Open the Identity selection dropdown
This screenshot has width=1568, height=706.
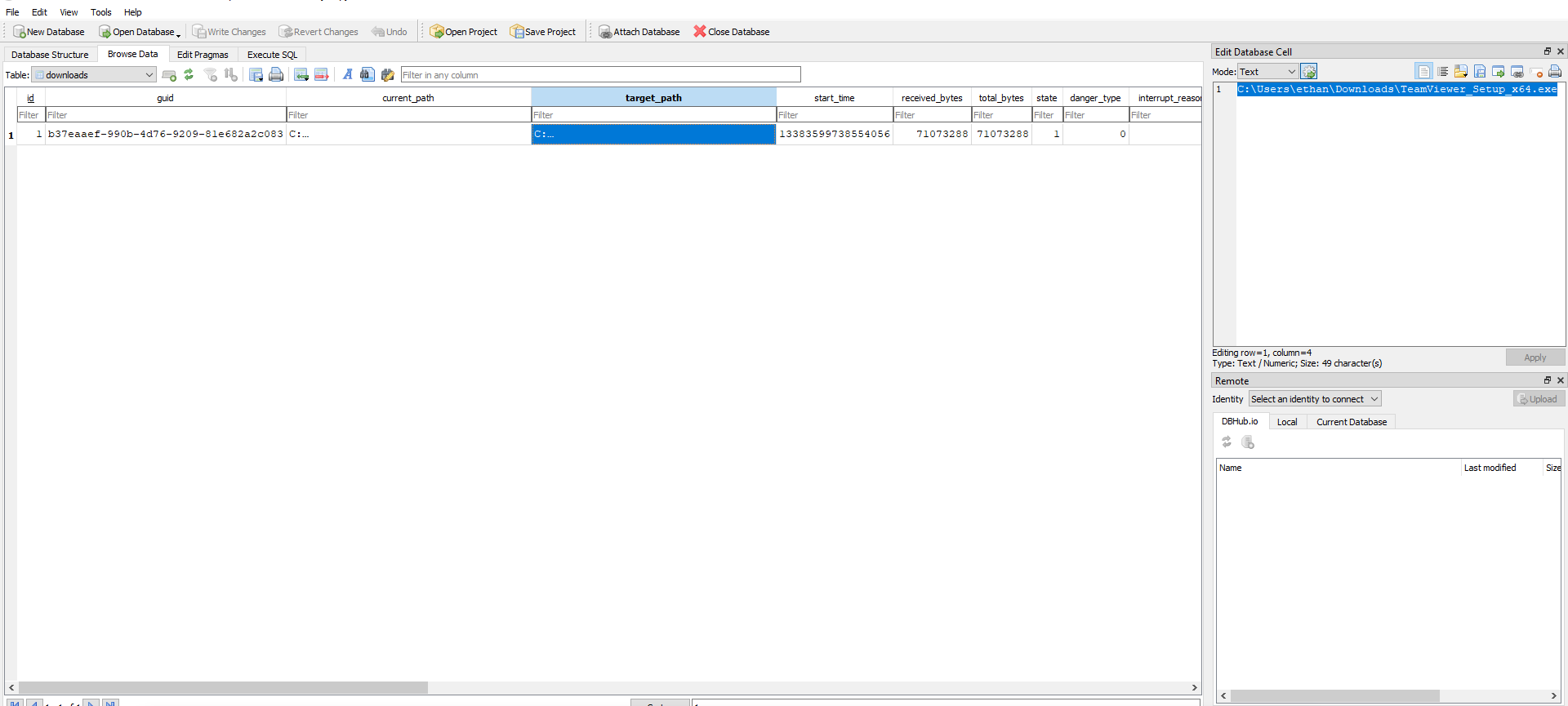tap(1314, 399)
